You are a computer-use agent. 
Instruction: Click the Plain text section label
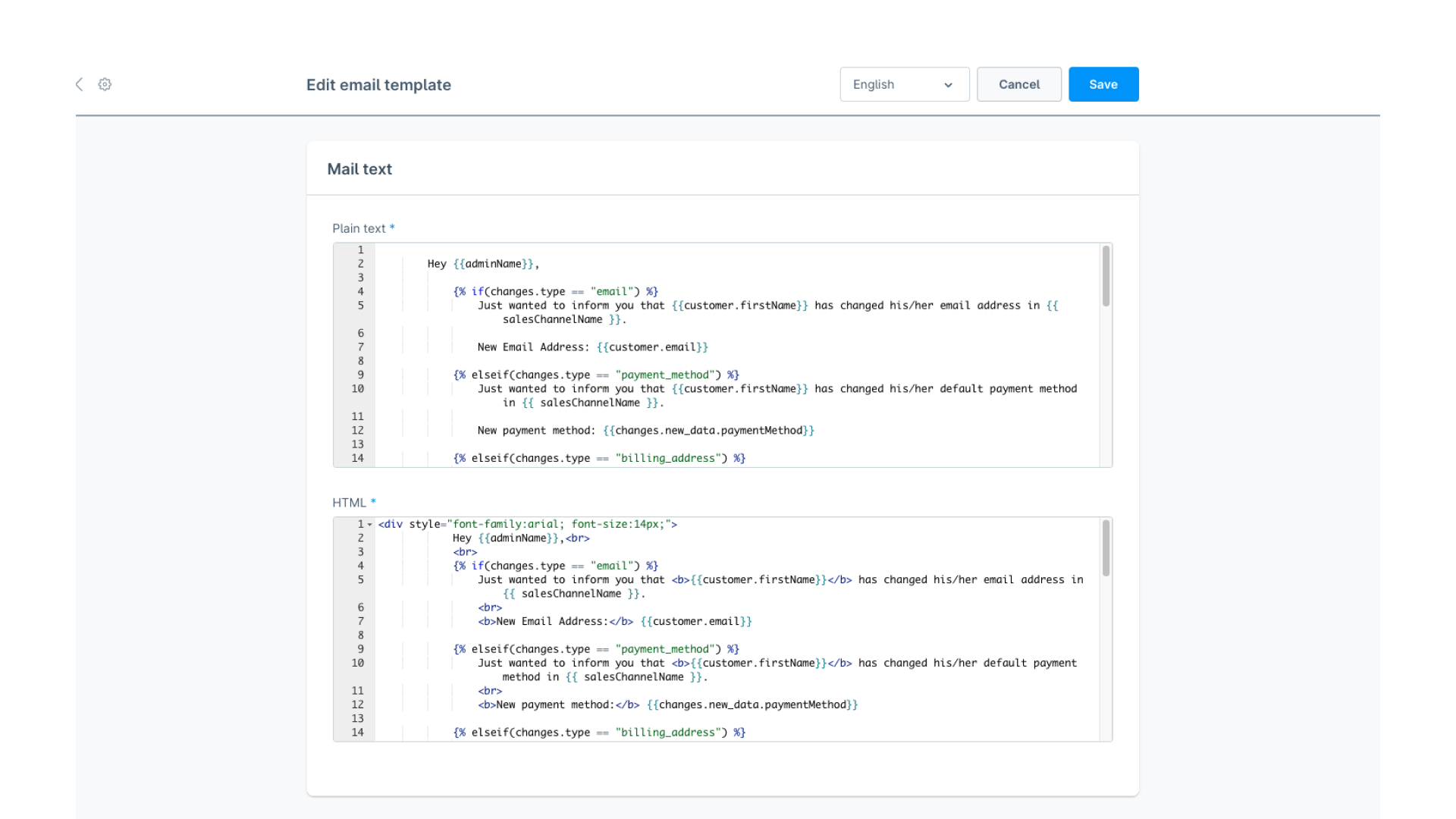pos(362,229)
